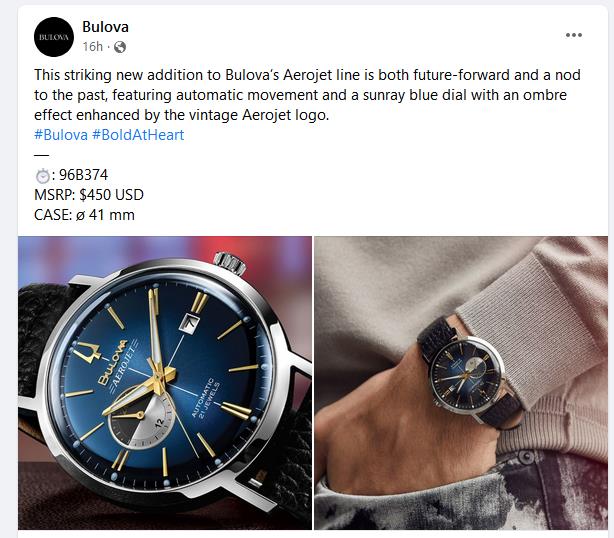Click the date window showing 7

(190, 323)
